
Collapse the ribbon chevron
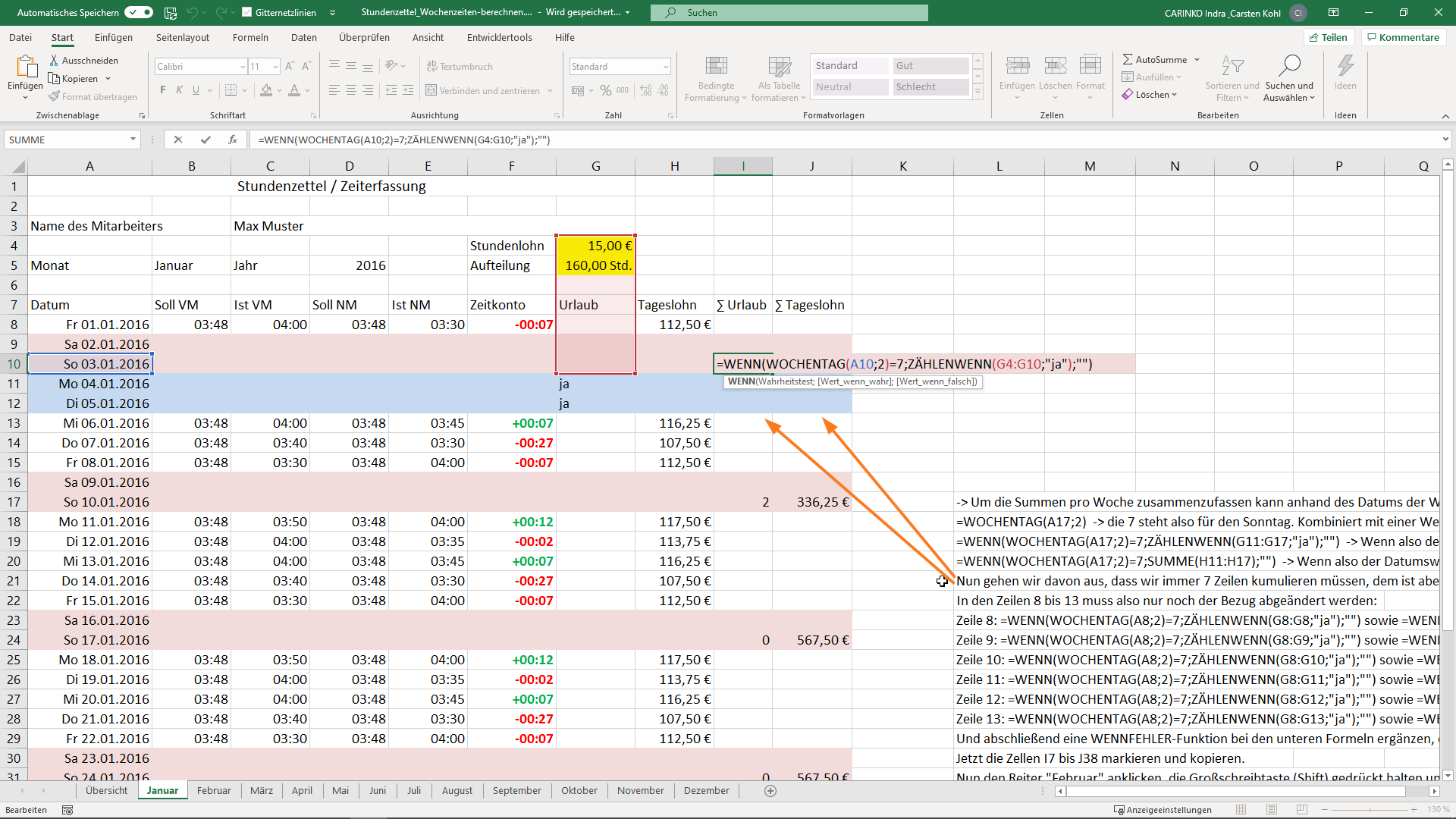pyautogui.click(x=1445, y=116)
